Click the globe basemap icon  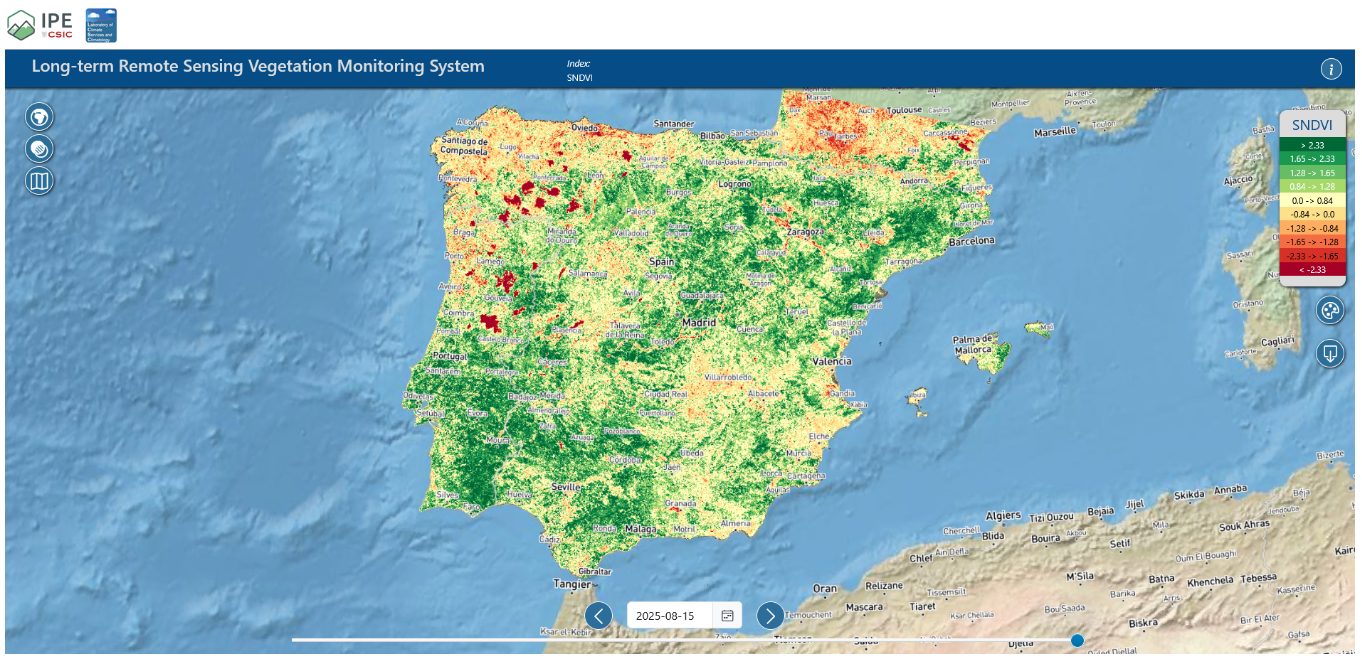tap(39, 117)
